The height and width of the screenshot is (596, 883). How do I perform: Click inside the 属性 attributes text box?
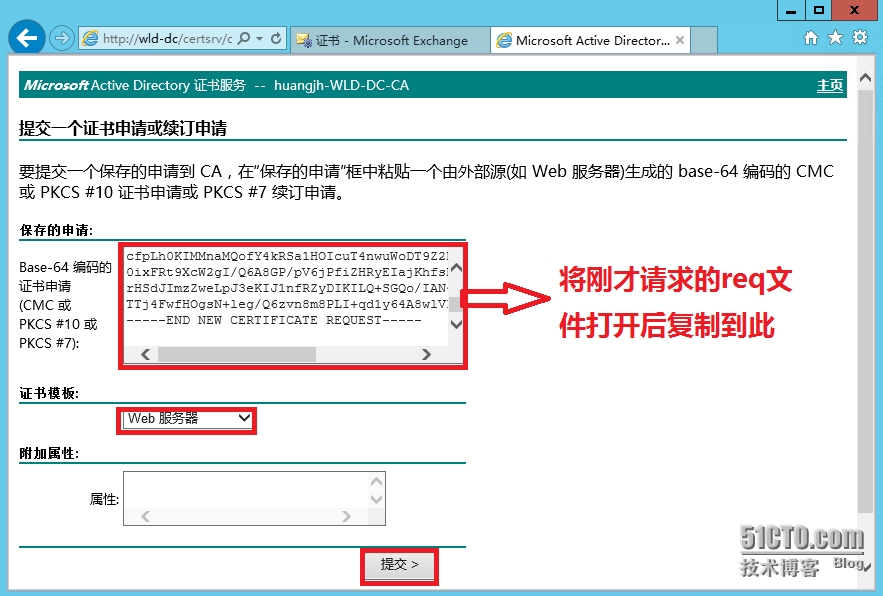[x=246, y=490]
